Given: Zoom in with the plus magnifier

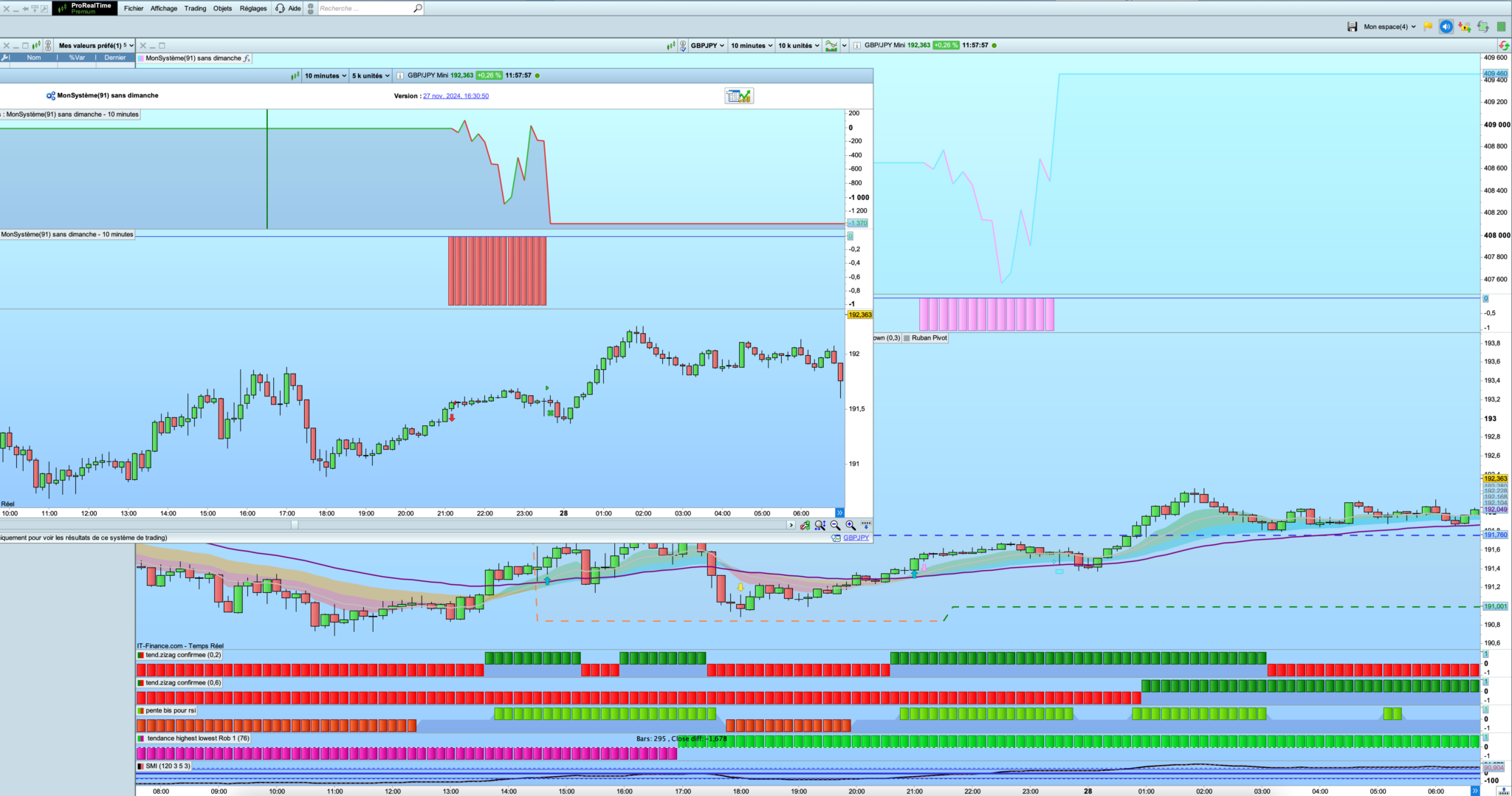Looking at the screenshot, I should coord(850,525).
